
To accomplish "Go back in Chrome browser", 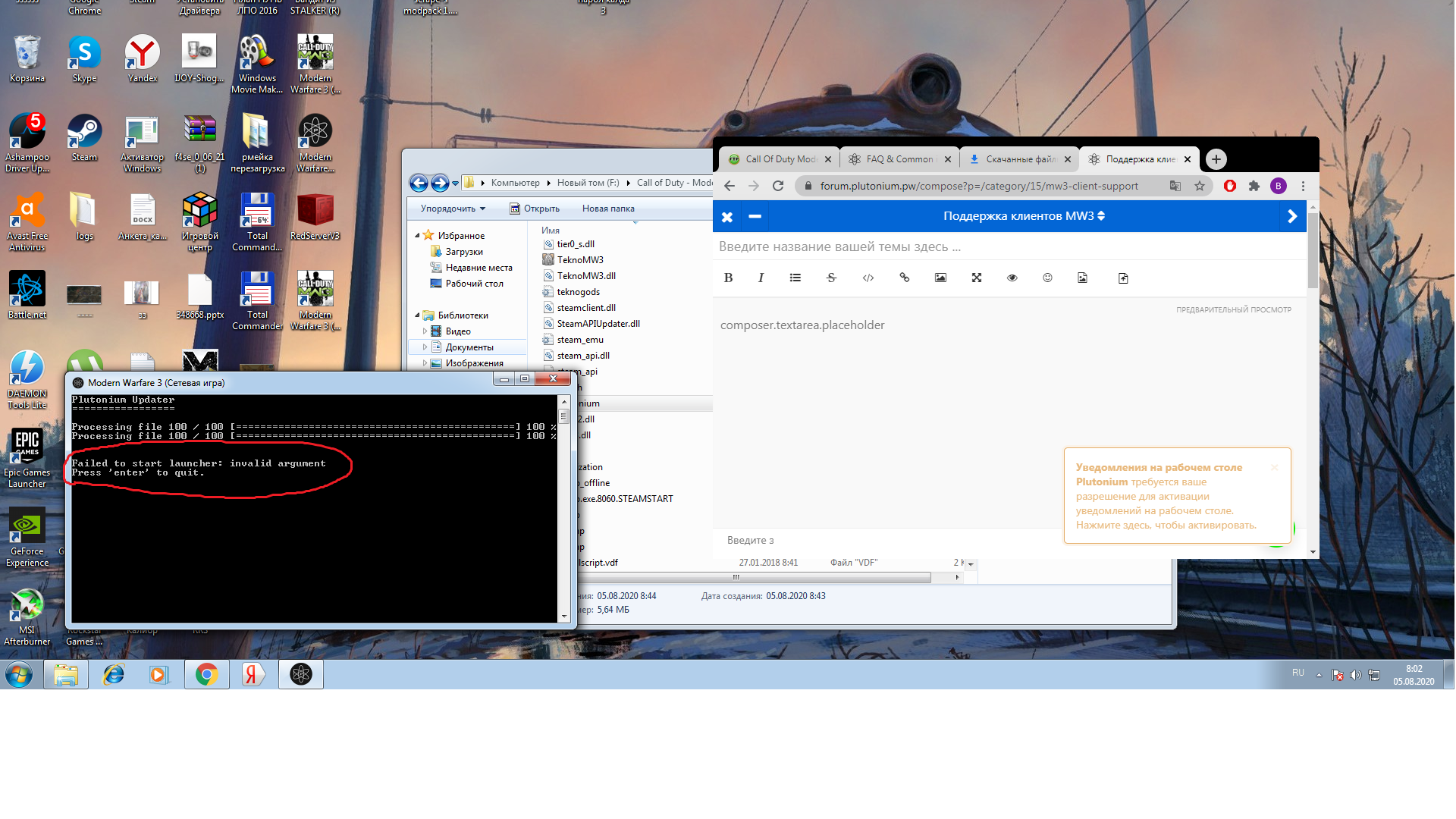I will pyautogui.click(x=730, y=186).
